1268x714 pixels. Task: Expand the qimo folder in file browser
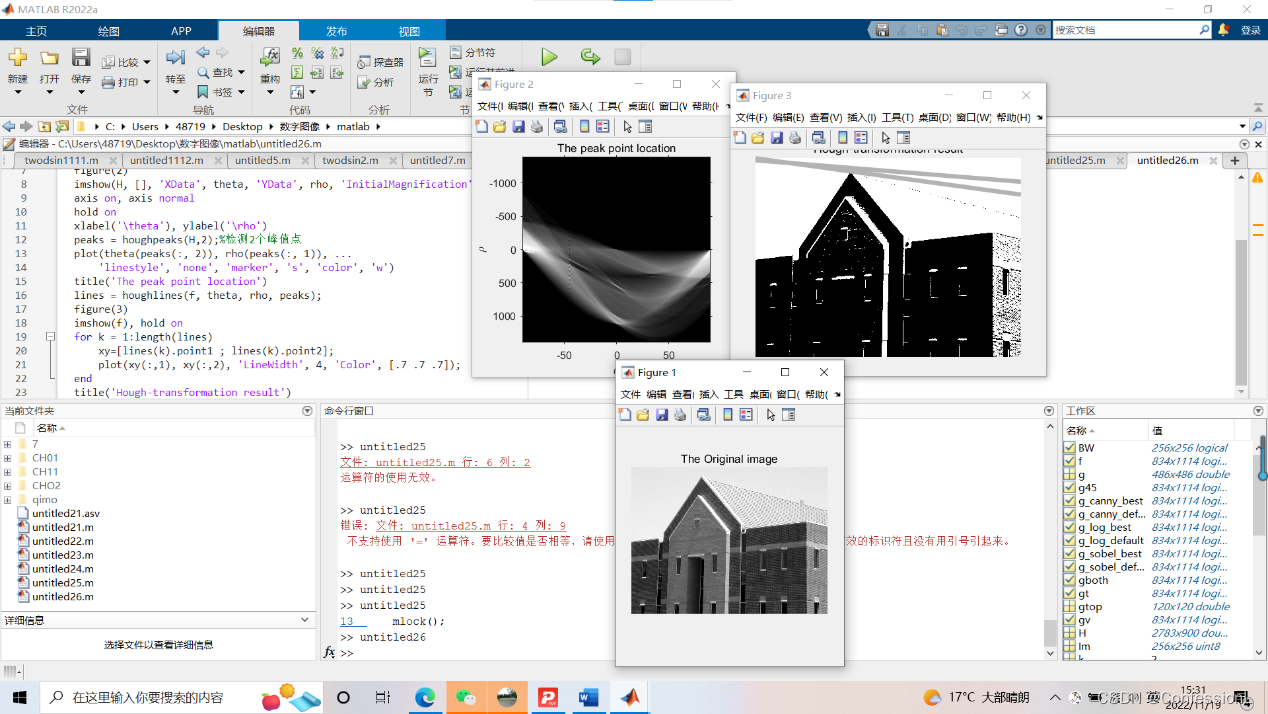[x=7, y=499]
